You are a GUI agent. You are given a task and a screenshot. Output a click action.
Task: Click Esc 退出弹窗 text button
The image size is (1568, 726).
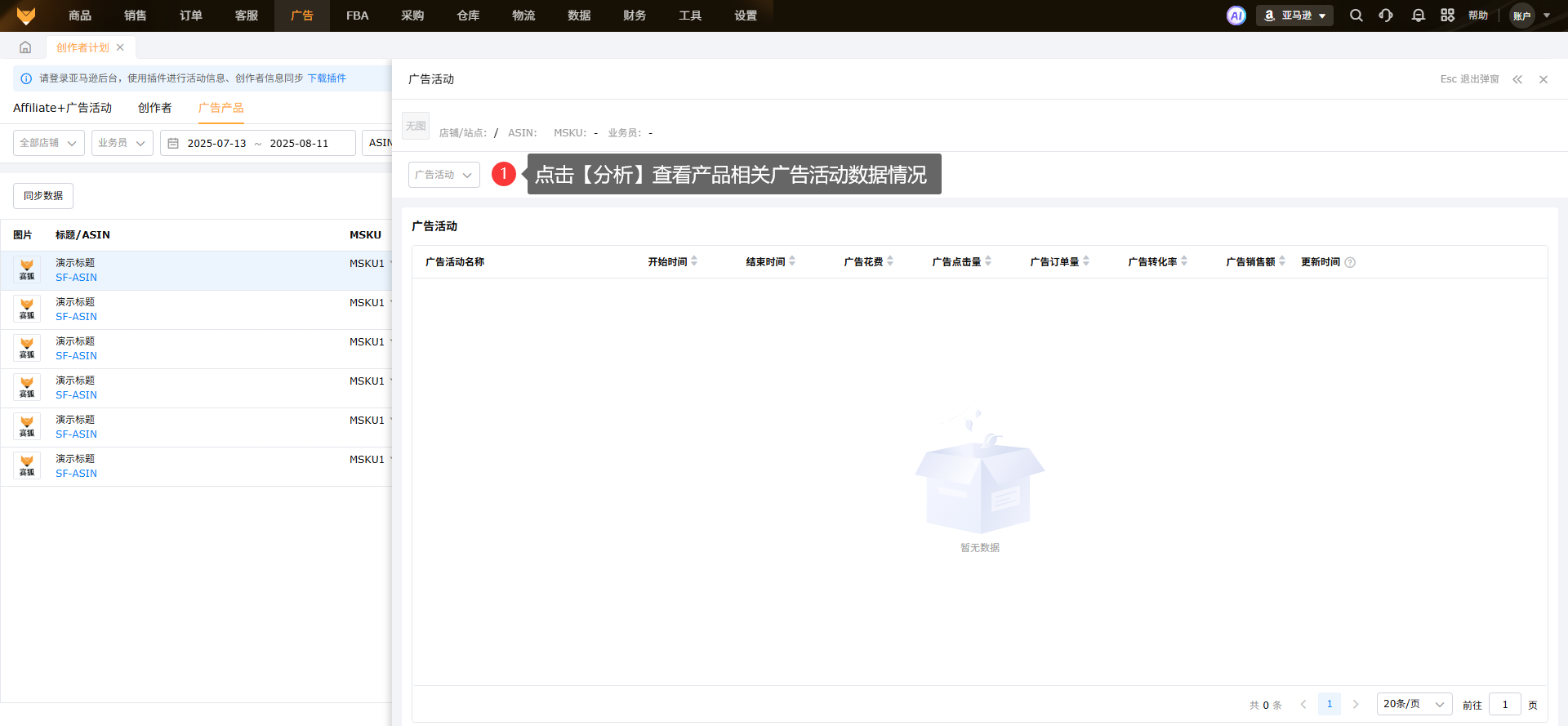tap(1470, 79)
